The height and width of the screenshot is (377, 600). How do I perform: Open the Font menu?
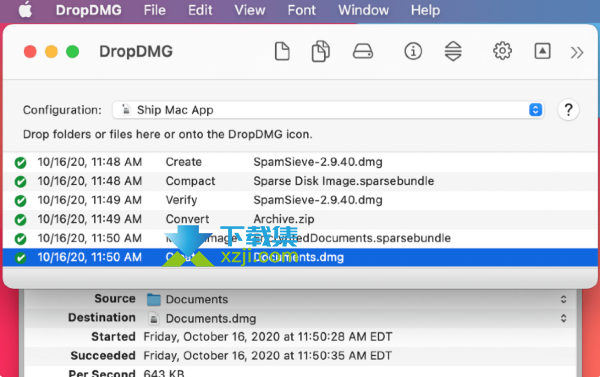[x=302, y=10]
